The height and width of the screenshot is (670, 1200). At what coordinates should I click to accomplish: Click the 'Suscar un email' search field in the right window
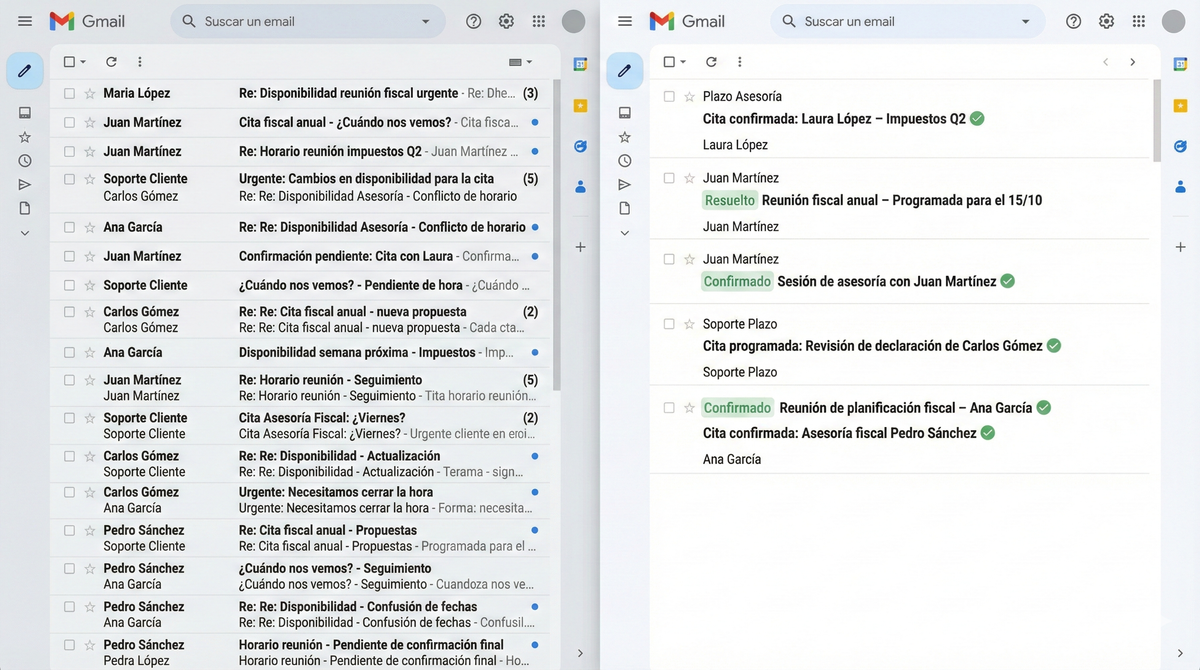tap(900, 21)
